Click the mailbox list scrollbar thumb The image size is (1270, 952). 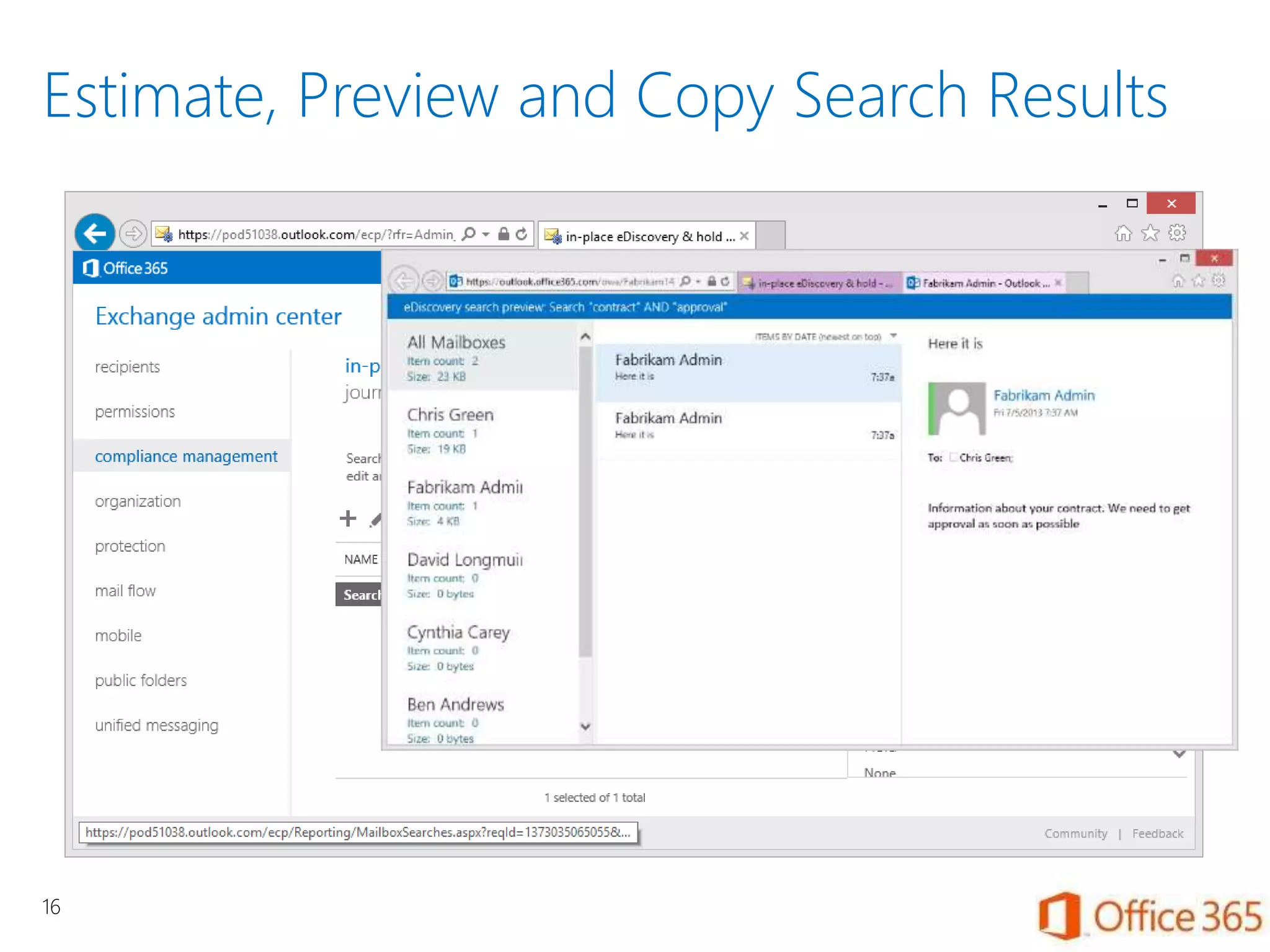(x=585, y=501)
